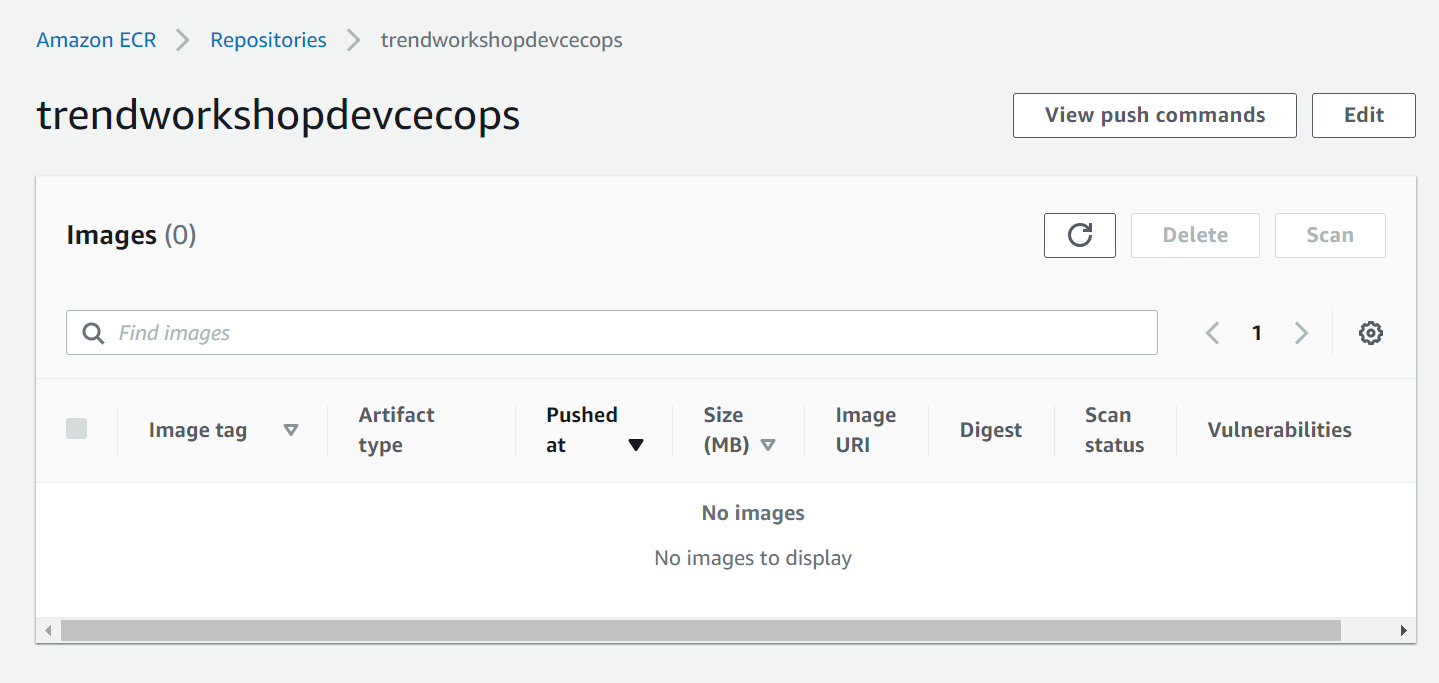Click View push commands button
This screenshot has height=683, width=1439.
pyautogui.click(x=1155, y=115)
